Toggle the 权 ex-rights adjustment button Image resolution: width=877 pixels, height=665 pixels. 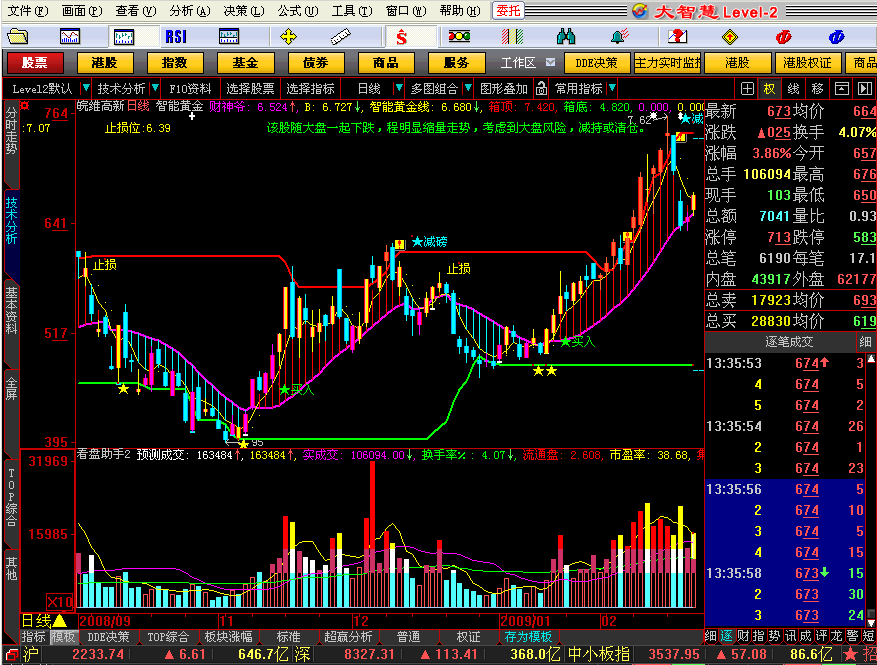click(x=770, y=88)
